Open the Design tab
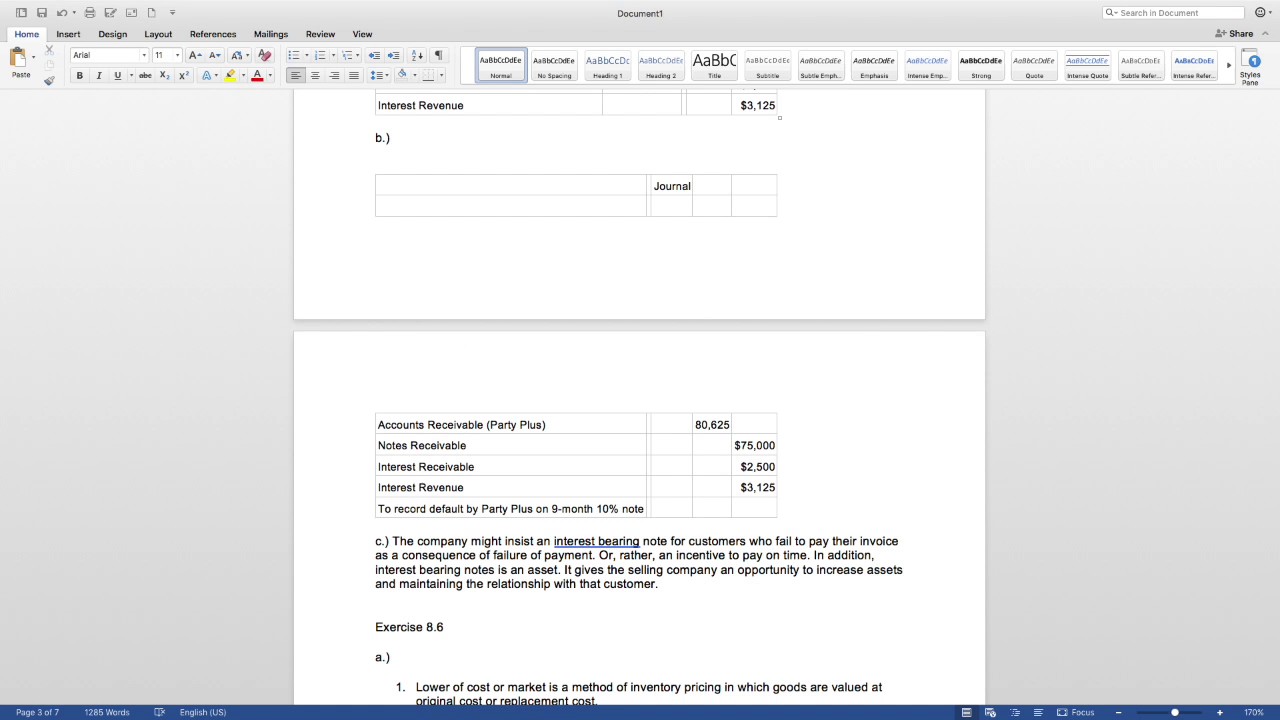 [112, 34]
